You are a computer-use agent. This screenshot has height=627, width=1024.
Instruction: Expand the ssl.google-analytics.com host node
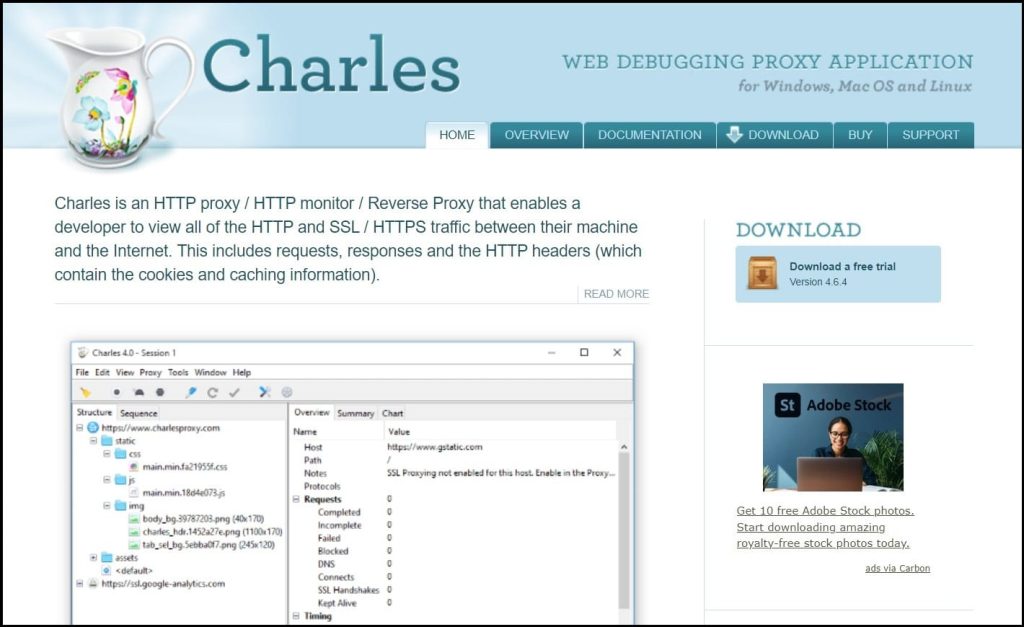(80, 584)
